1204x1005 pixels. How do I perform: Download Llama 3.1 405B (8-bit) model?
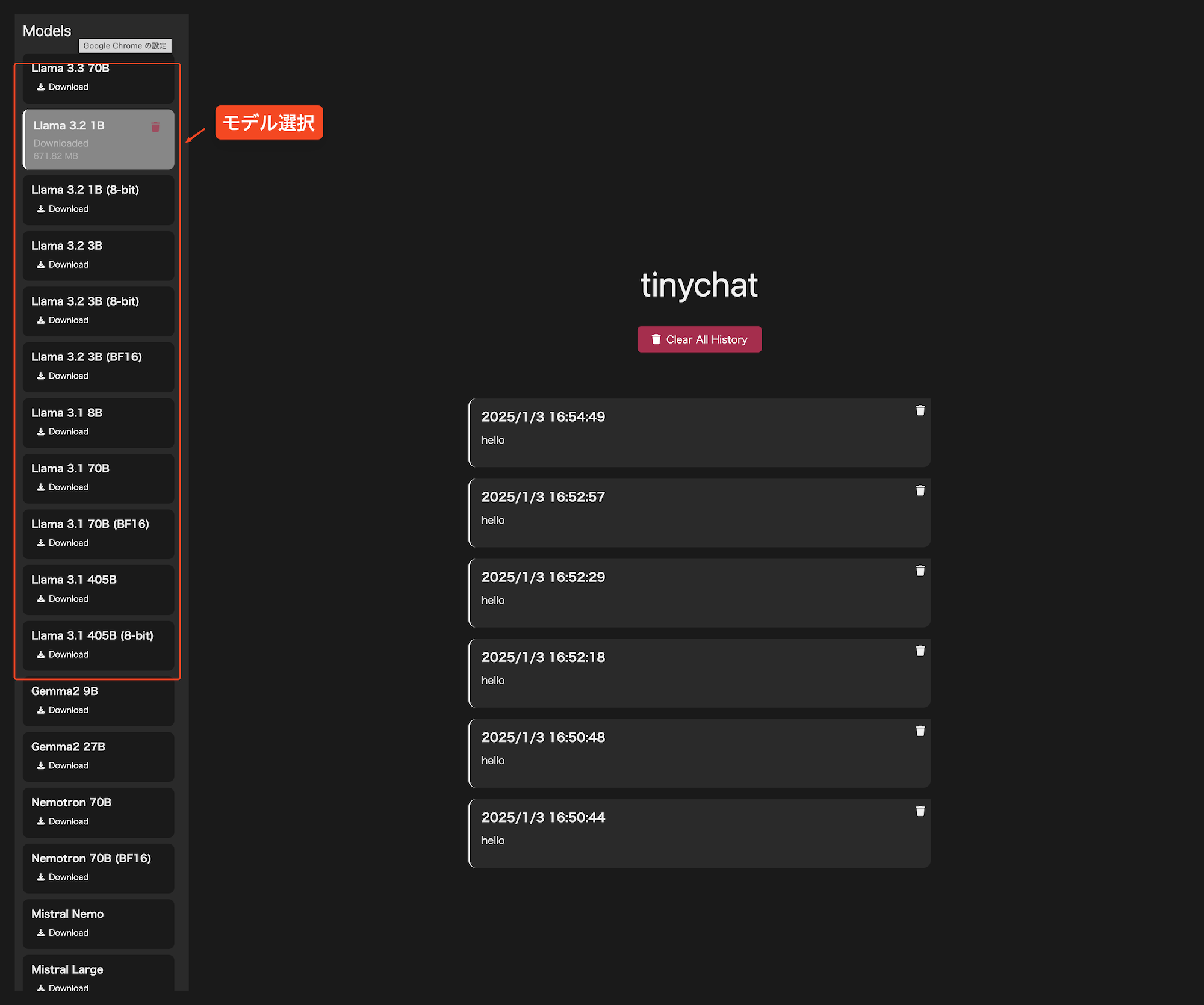pos(63,655)
